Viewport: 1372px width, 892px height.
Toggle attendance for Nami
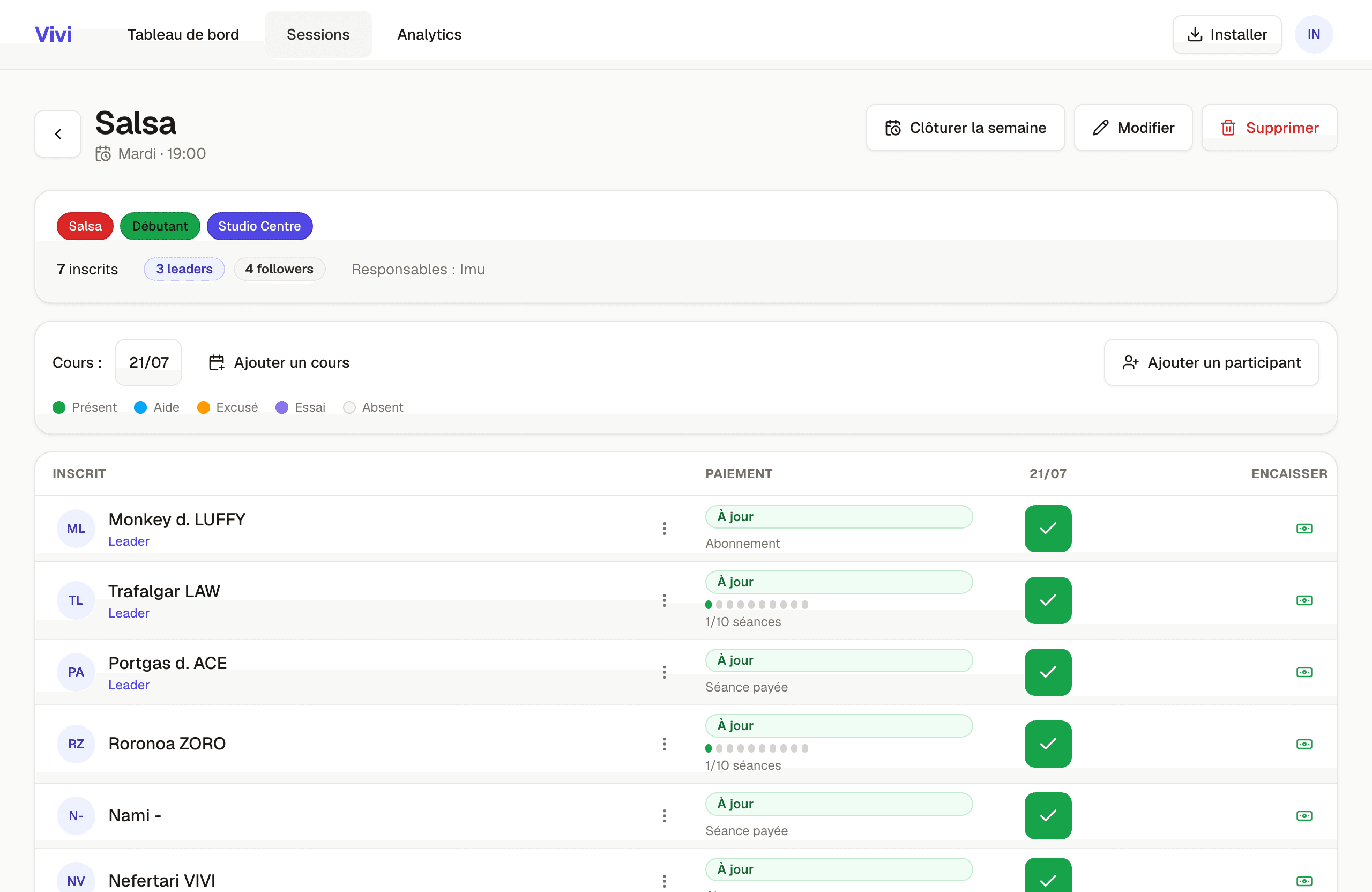point(1047,816)
